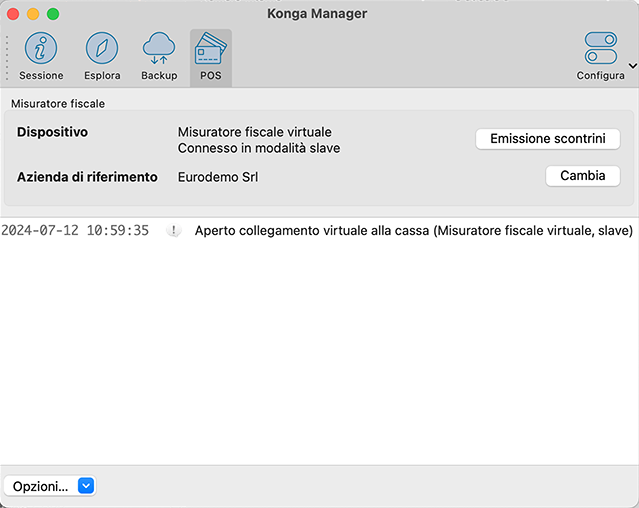Open the Configura settings
Screen dimensions: 639x508
[600, 56]
